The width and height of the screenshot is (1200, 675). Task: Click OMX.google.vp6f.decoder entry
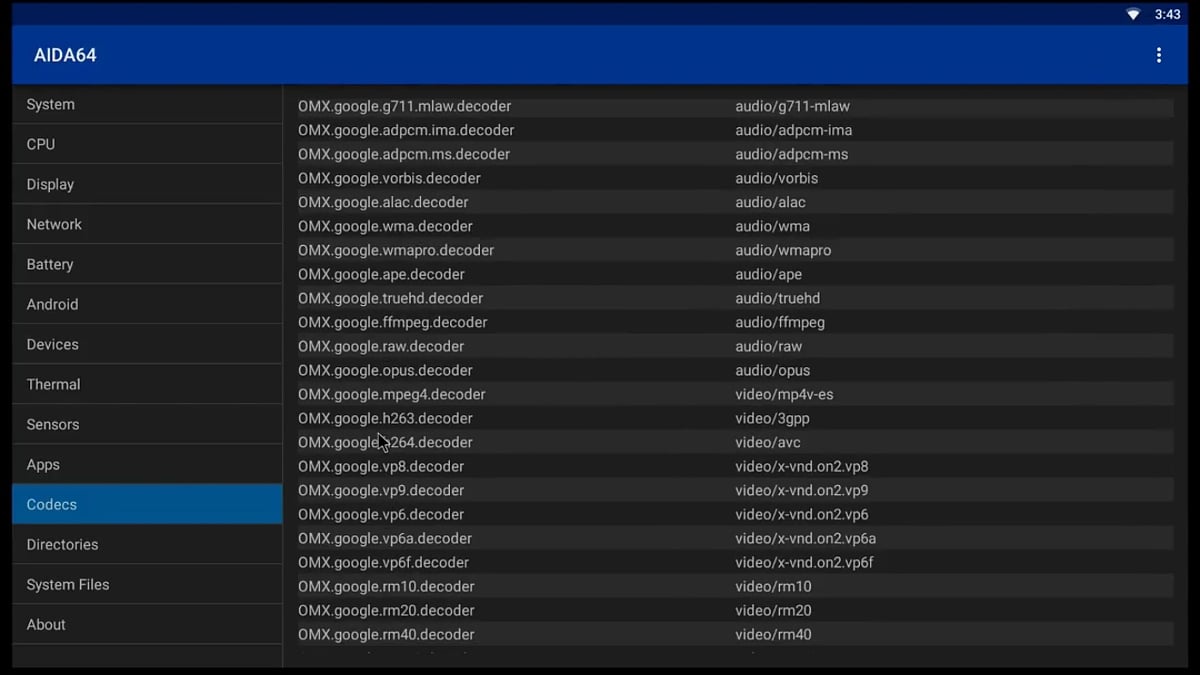(x=735, y=562)
